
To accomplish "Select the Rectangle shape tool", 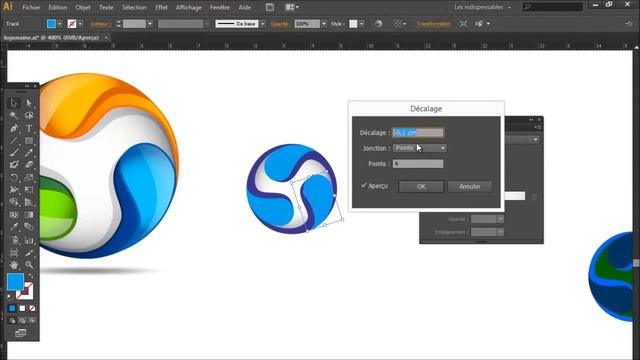I will pos(29,141).
